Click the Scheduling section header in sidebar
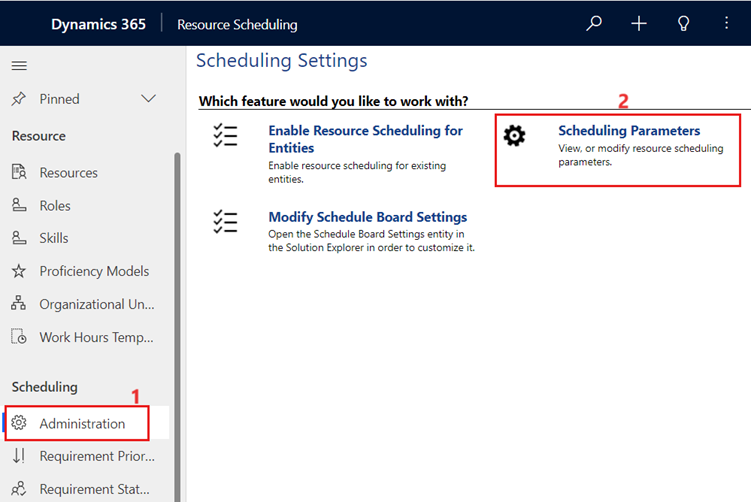The height and width of the screenshot is (503, 751). [x=45, y=387]
